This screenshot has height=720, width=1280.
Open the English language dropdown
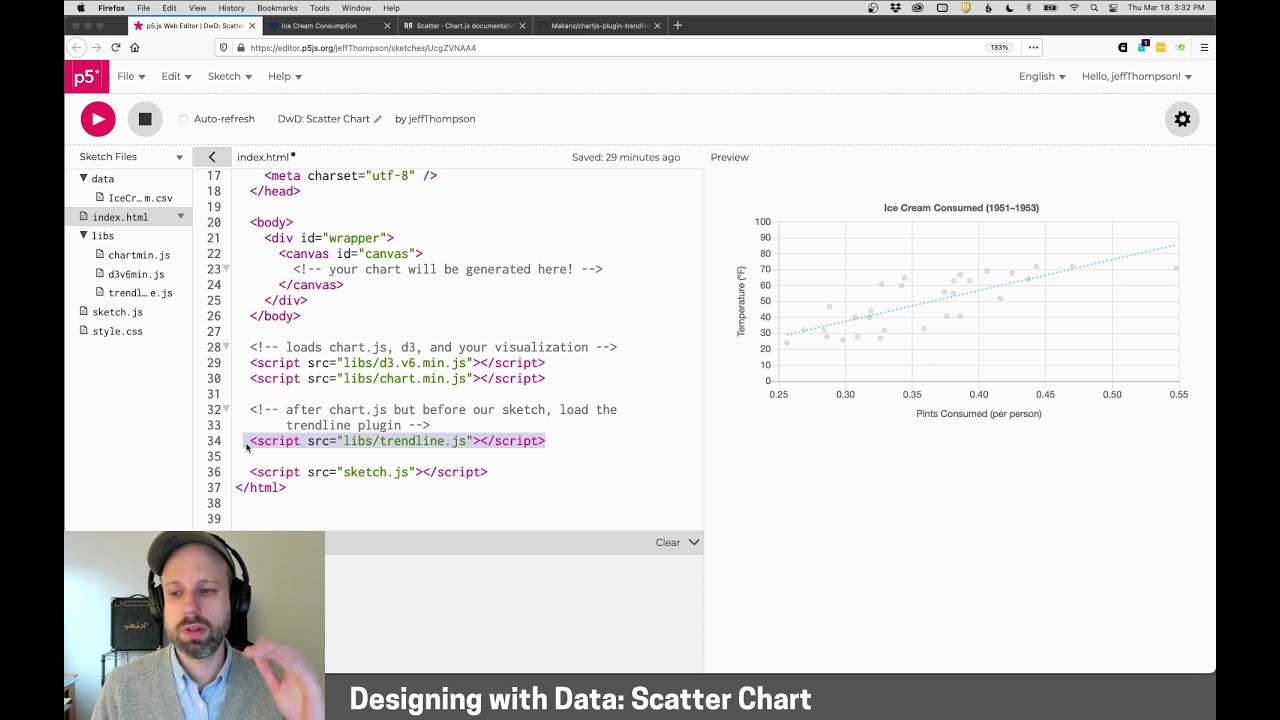(1042, 76)
